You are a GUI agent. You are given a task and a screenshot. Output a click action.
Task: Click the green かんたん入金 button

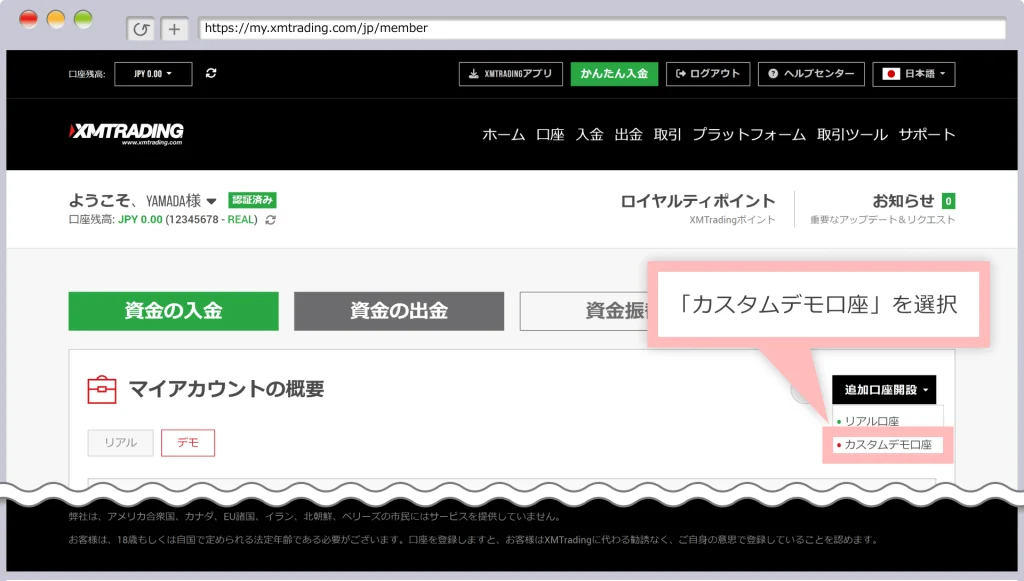point(614,74)
